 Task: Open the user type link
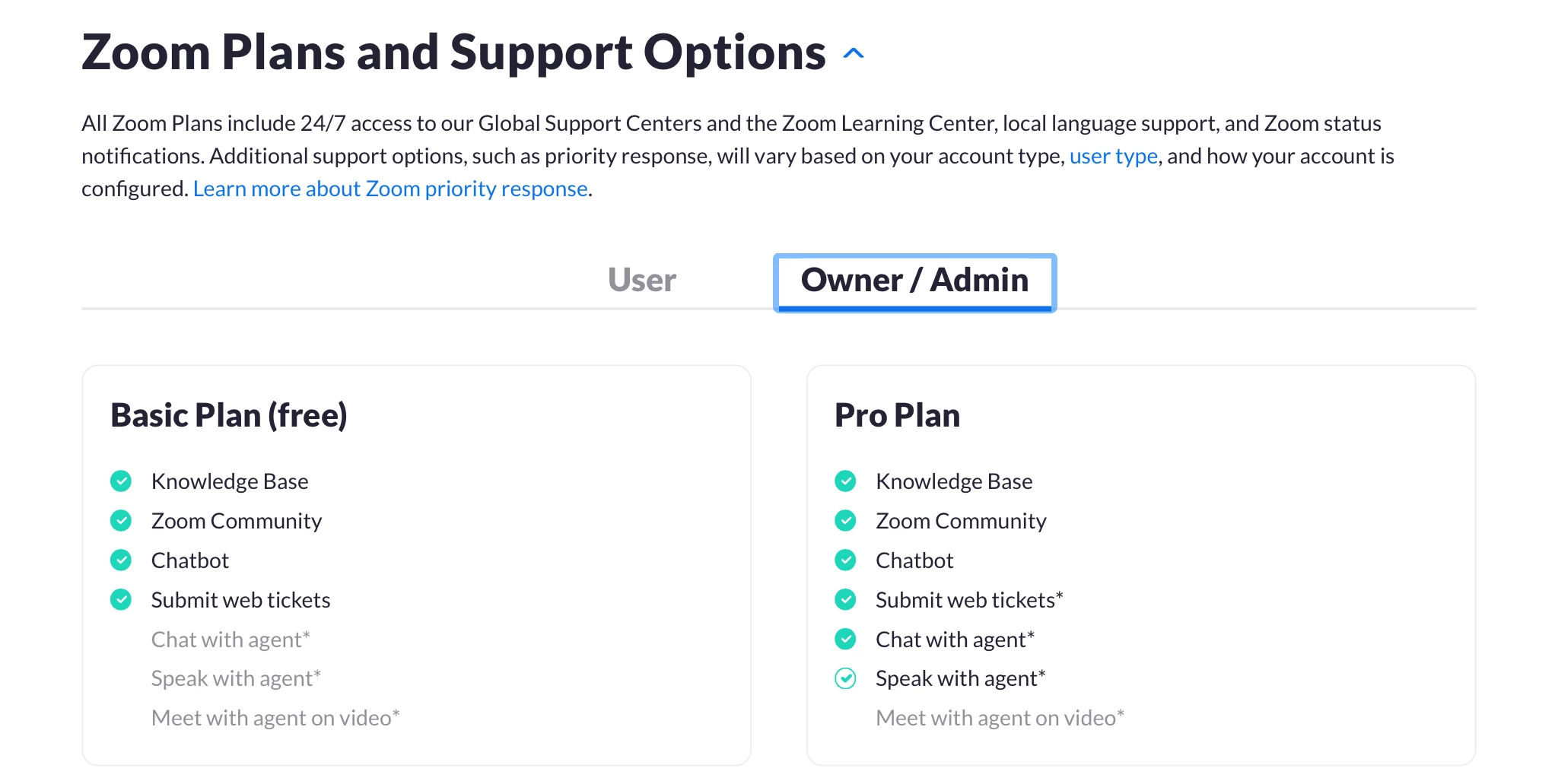click(x=1113, y=156)
